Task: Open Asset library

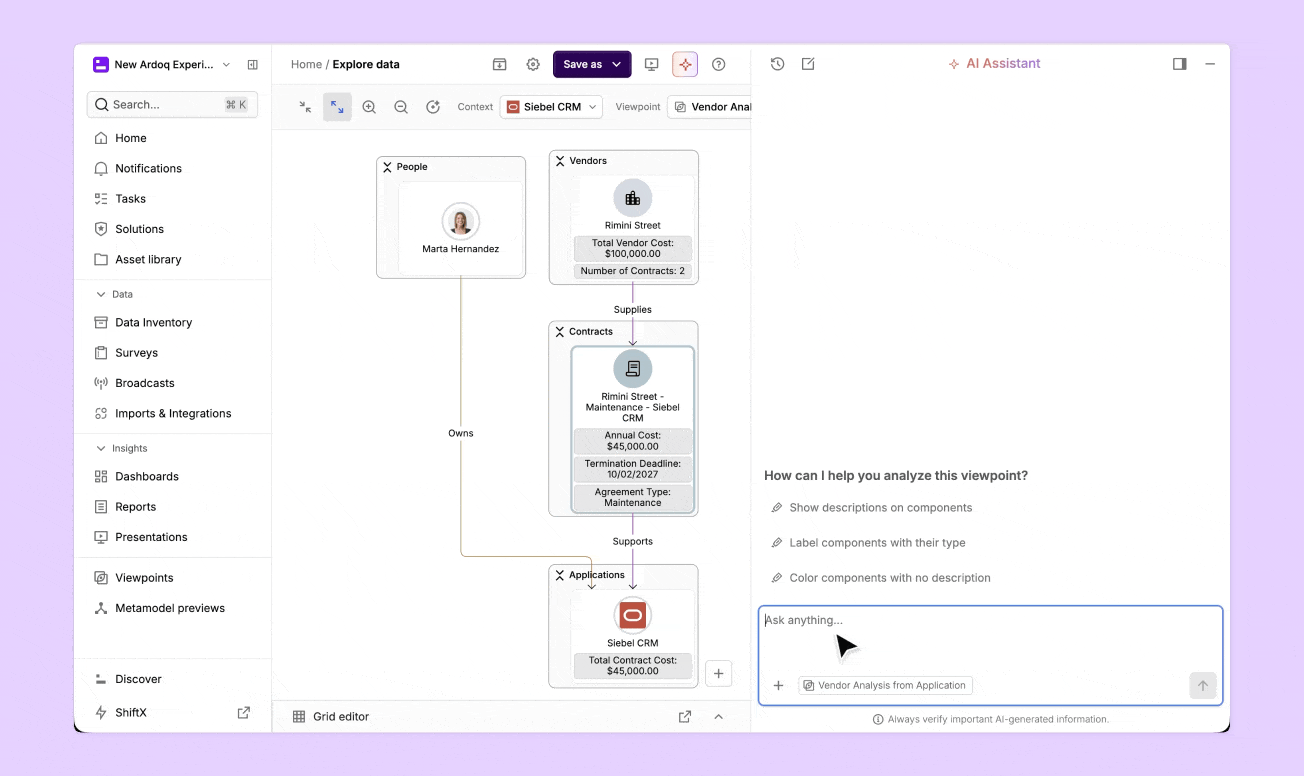Action: coord(148,259)
